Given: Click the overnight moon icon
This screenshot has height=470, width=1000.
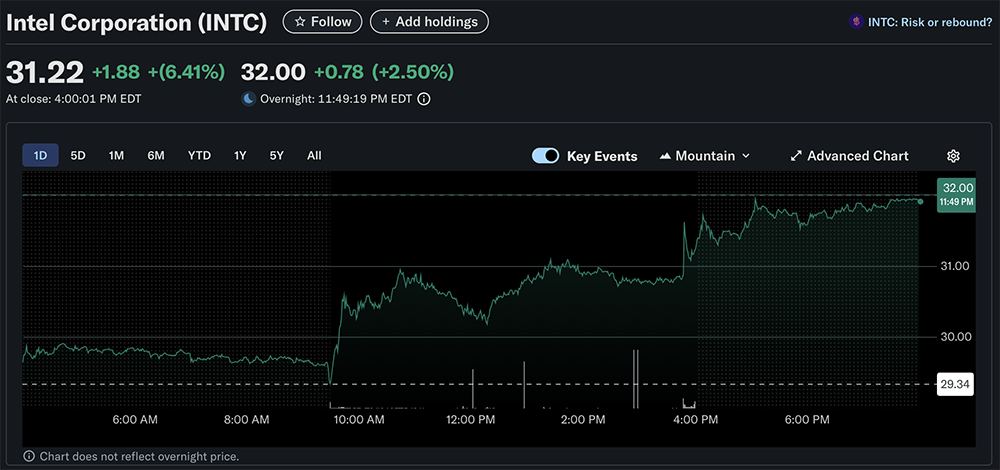Looking at the screenshot, I should tap(248, 99).
